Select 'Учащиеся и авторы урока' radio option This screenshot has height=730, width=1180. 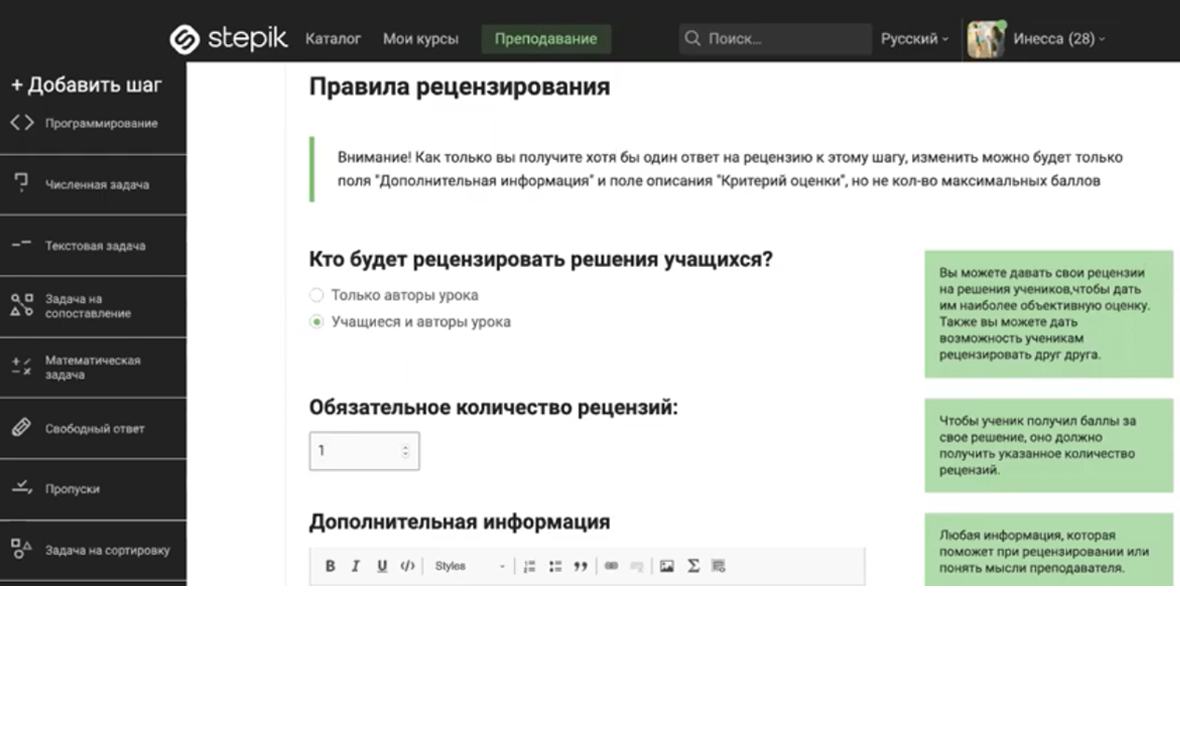(x=317, y=322)
